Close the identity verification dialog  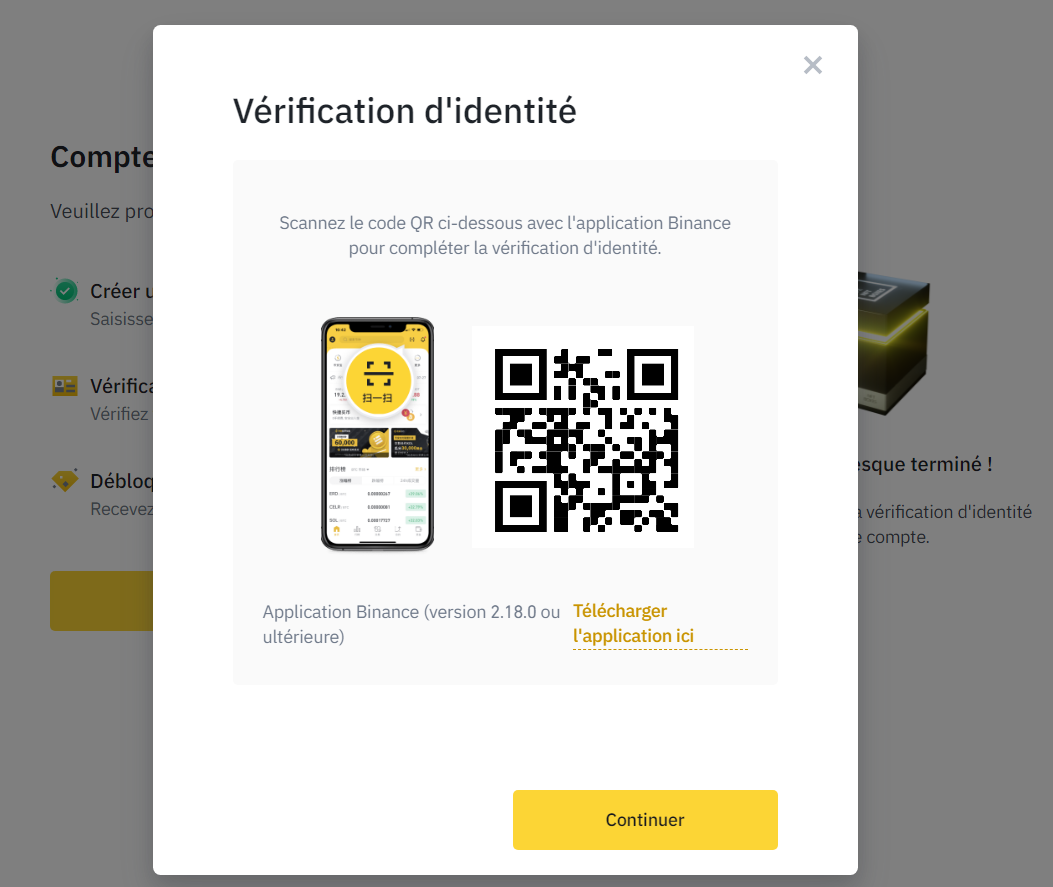point(813,65)
